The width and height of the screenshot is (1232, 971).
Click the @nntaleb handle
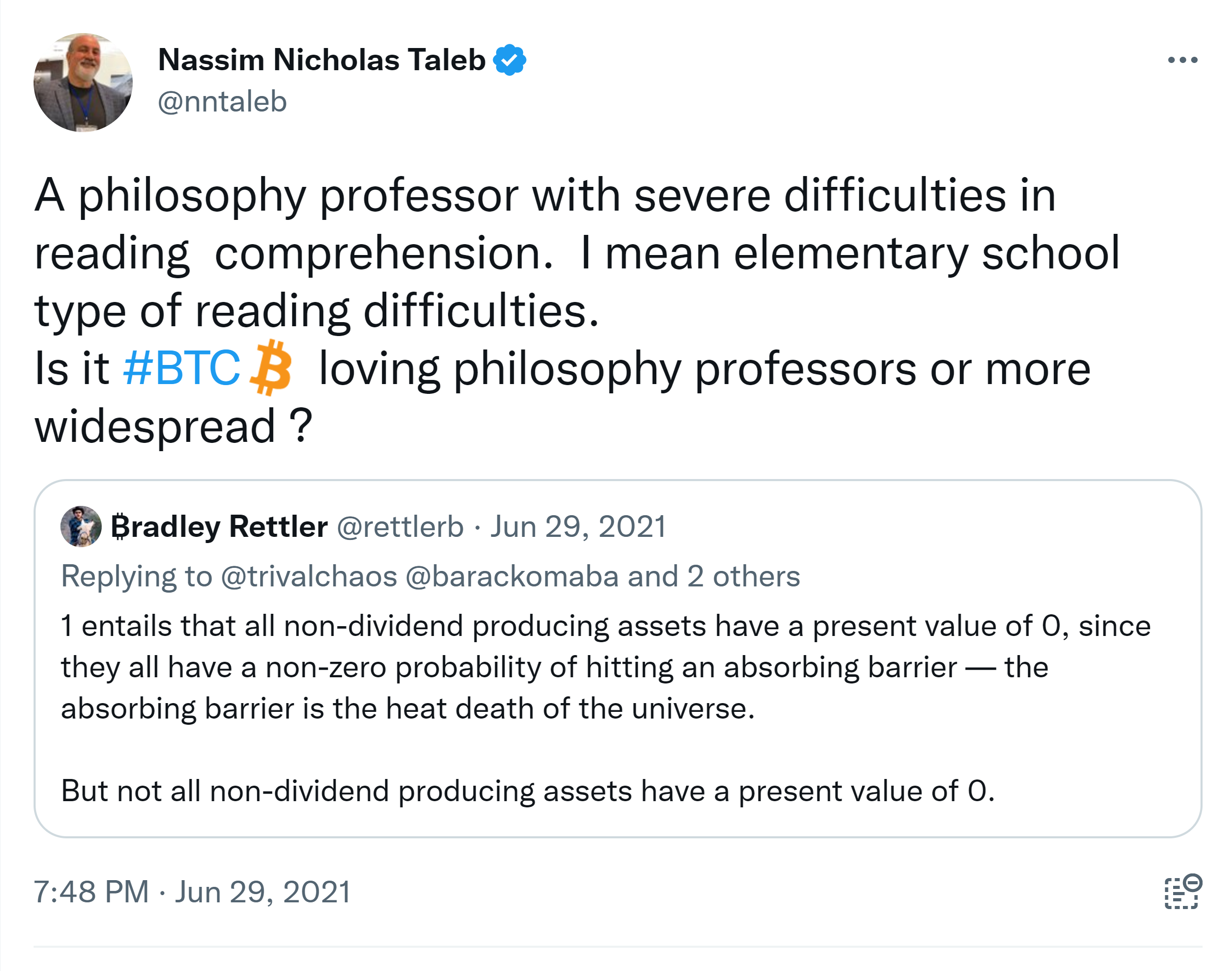(x=223, y=102)
